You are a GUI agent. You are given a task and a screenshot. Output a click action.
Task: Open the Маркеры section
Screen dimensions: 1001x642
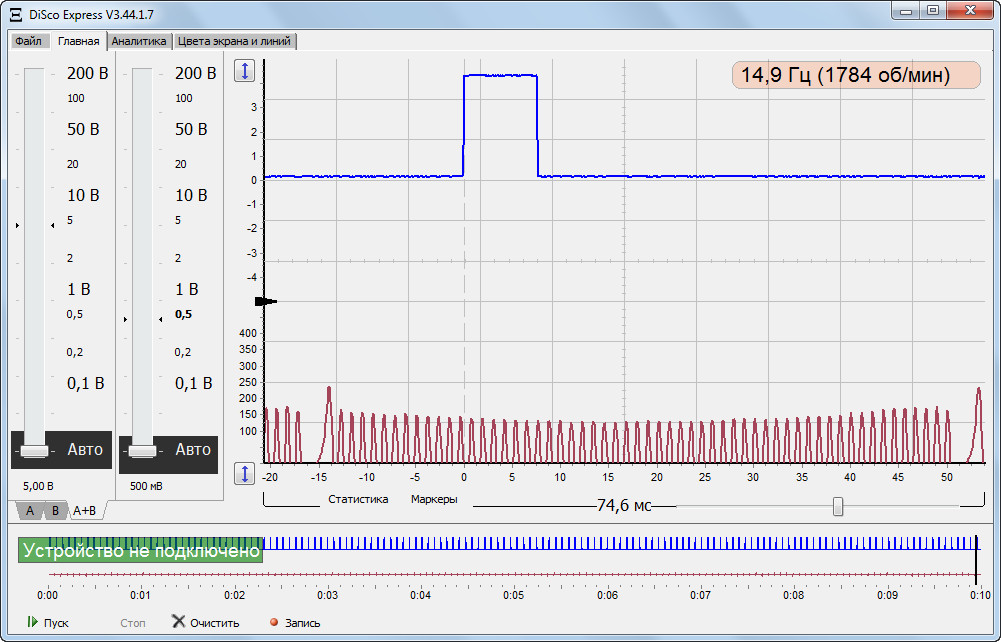pyautogui.click(x=434, y=499)
